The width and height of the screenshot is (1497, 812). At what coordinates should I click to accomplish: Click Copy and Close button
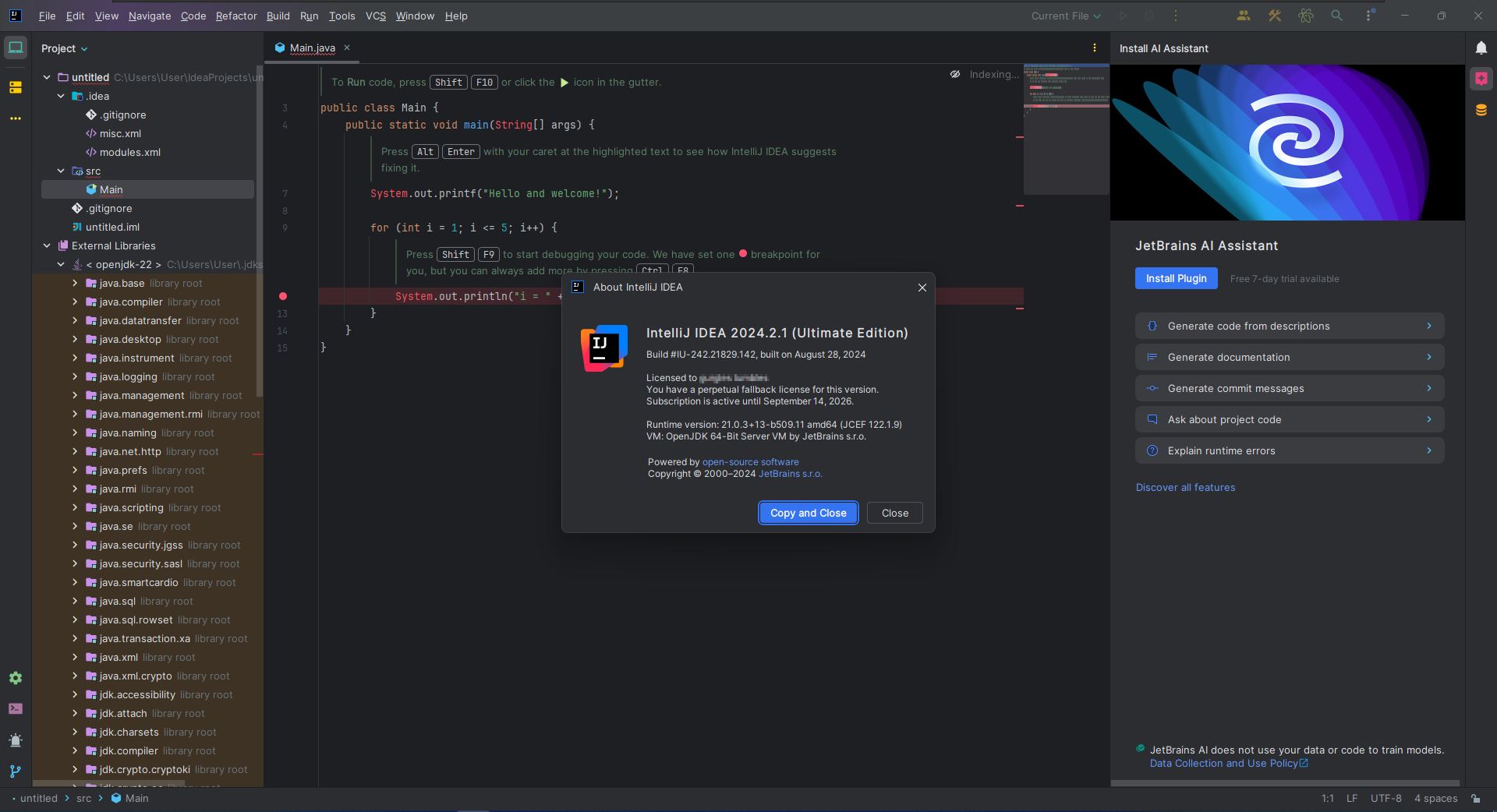(809, 513)
